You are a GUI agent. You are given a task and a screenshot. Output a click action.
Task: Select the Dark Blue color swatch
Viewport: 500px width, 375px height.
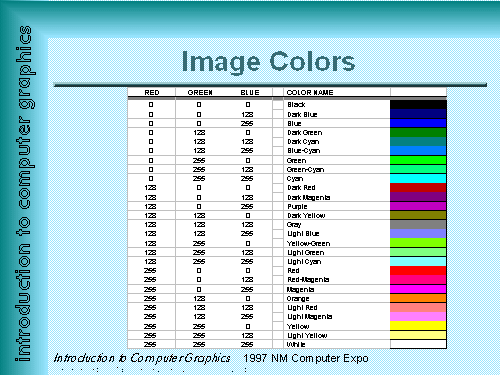(x=418, y=114)
